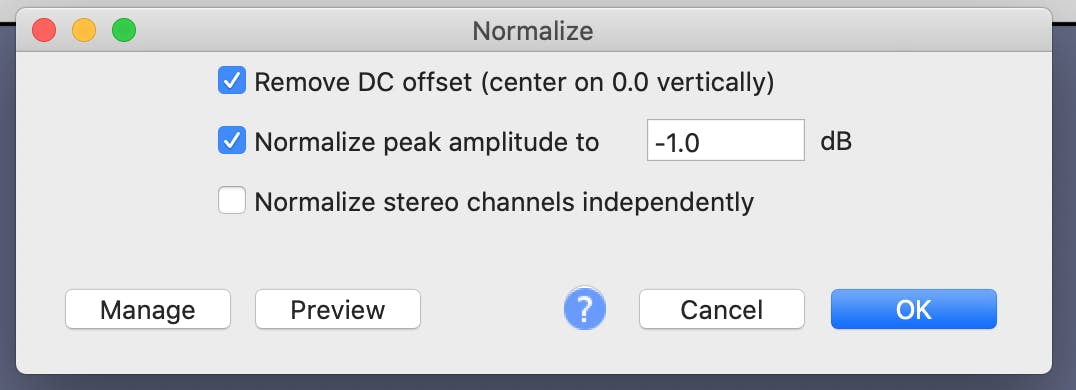Image resolution: width=1076 pixels, height=390 pixels.
Task: Disable the Normalize peak amplitude checkbox
Action: (x=232, y=140)
